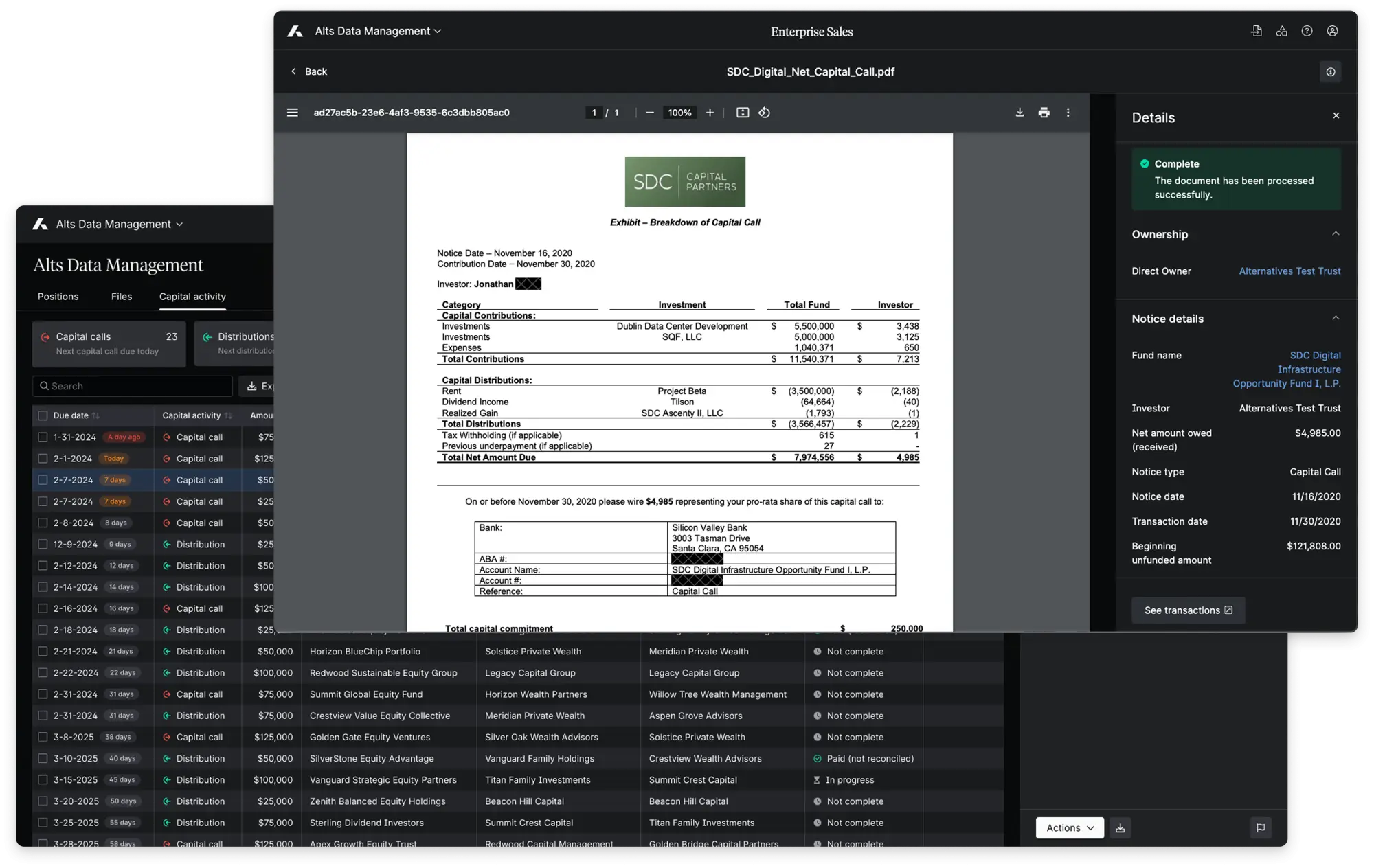Click the Search input field
Screen dimensions: 1374x868
[133, 387]
